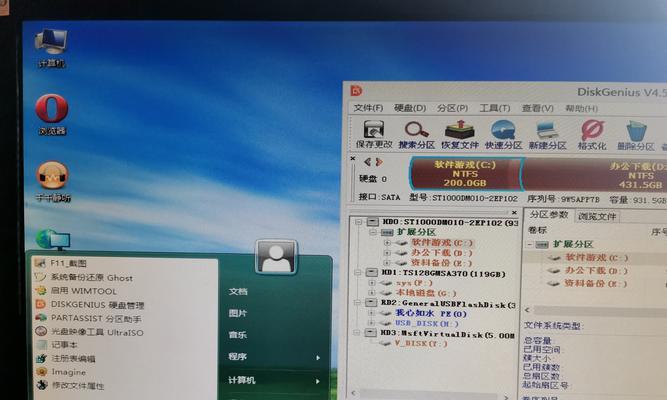Expand 软件游戏(C:) in the left disk tree
This screenshot has height=400, width=667.
point(387,243)
